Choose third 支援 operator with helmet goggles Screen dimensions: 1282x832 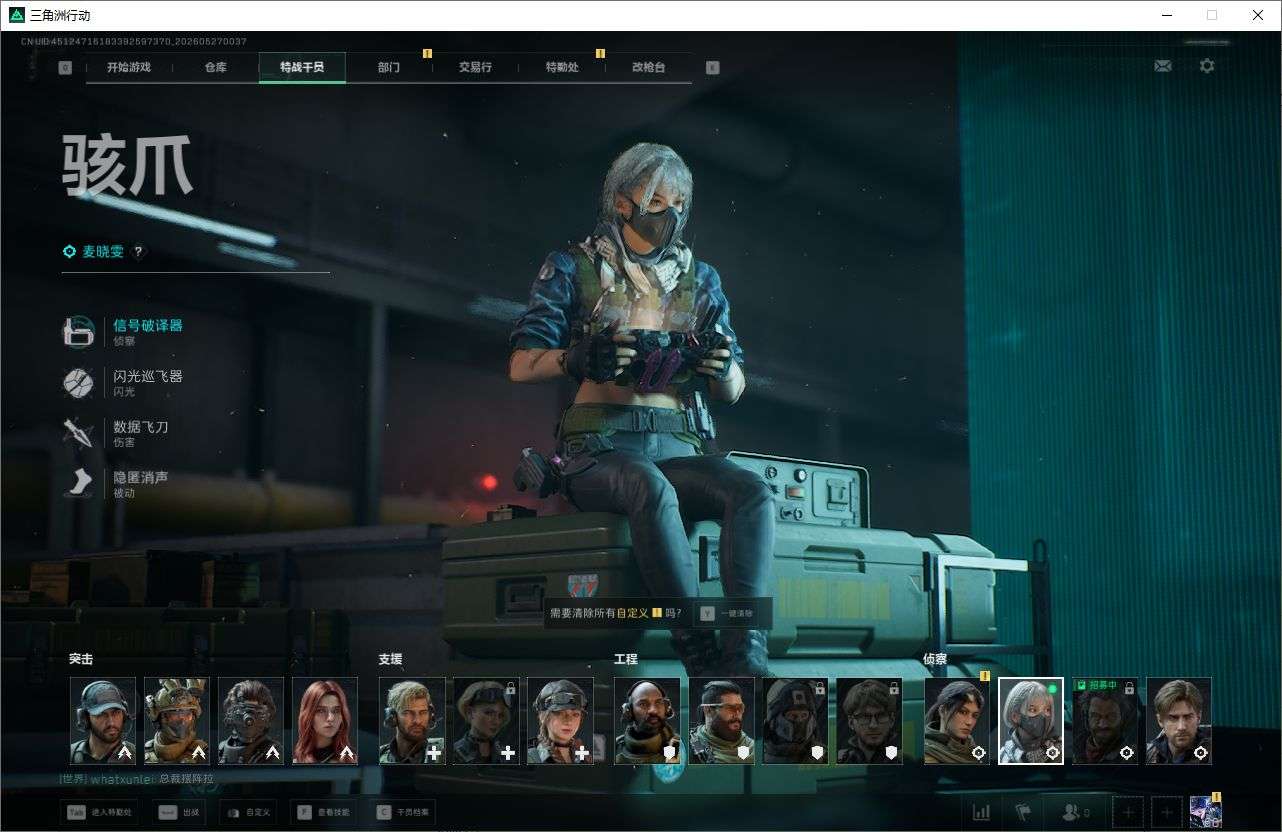tap(560, 721)
